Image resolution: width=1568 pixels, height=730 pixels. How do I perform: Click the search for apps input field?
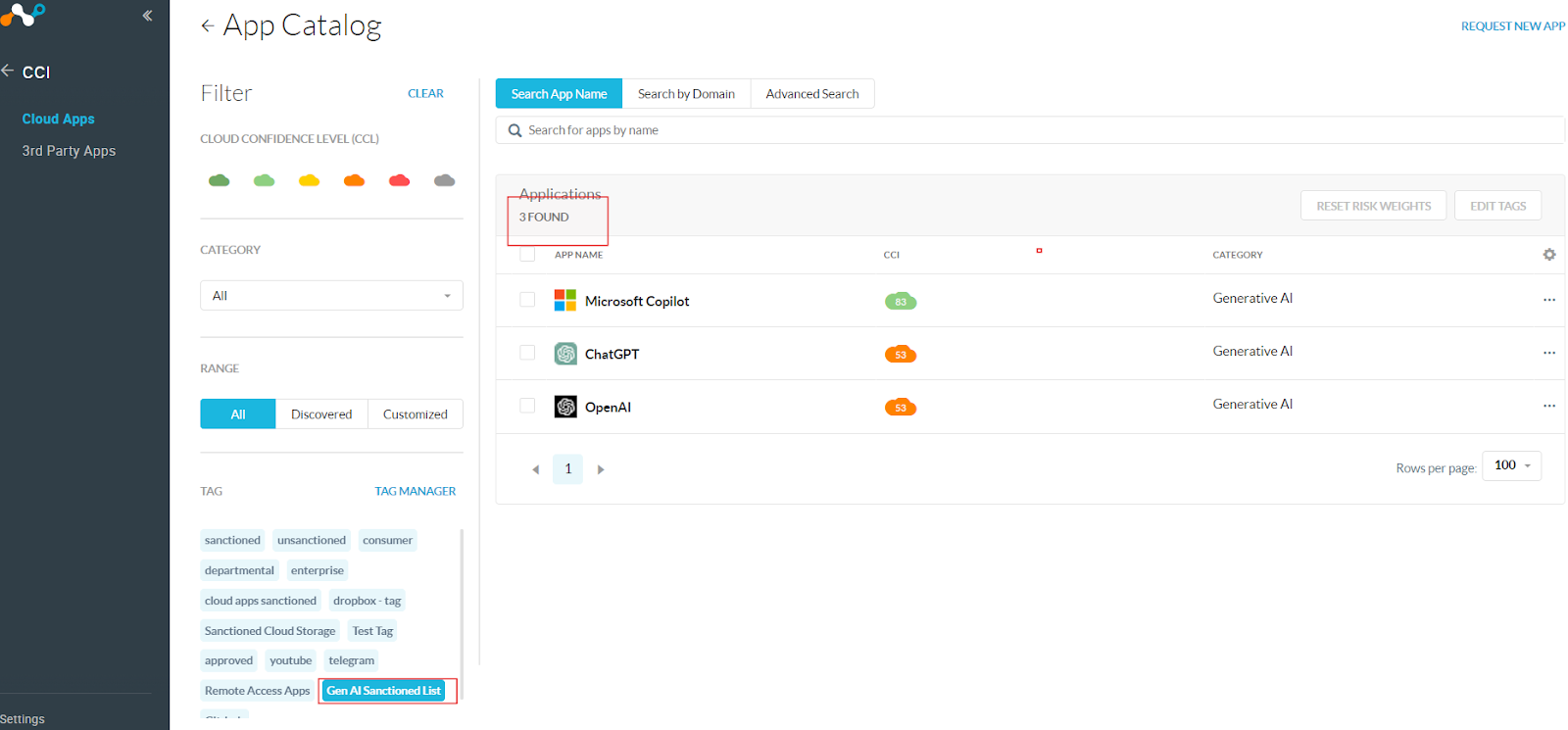(x=1030, y=130)
